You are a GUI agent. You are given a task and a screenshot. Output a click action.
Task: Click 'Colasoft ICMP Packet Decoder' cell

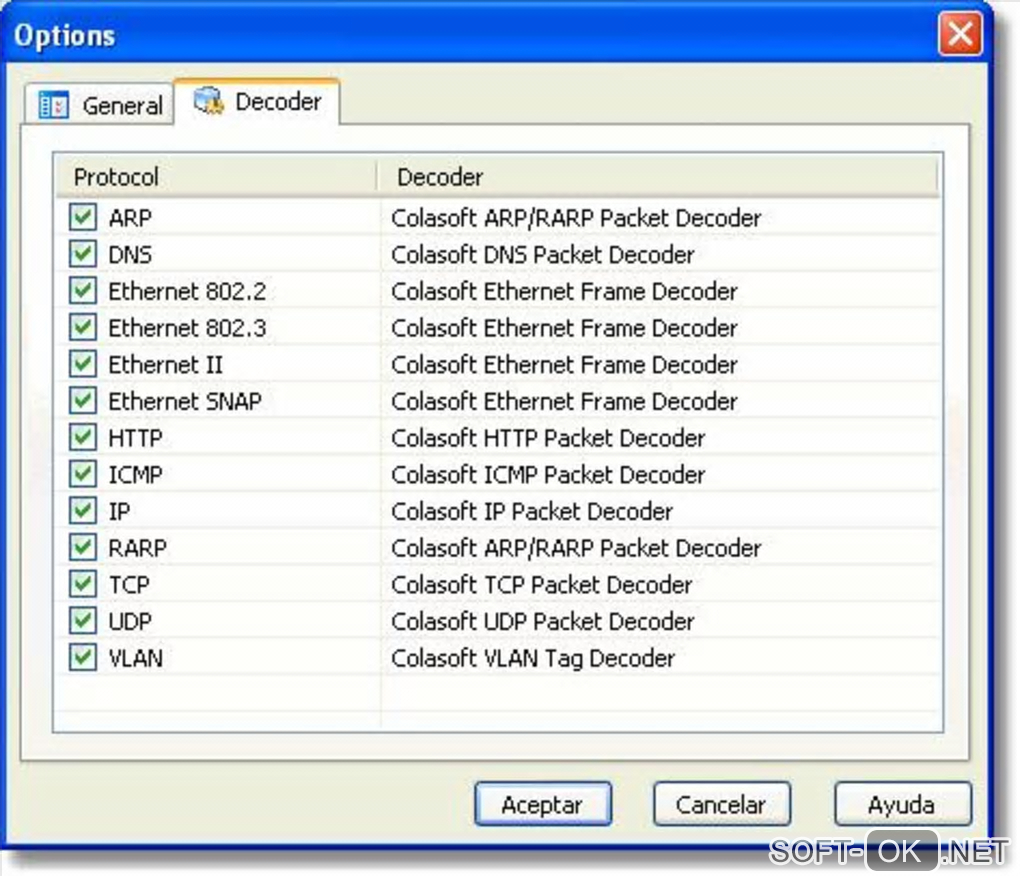tap(548, 475)
